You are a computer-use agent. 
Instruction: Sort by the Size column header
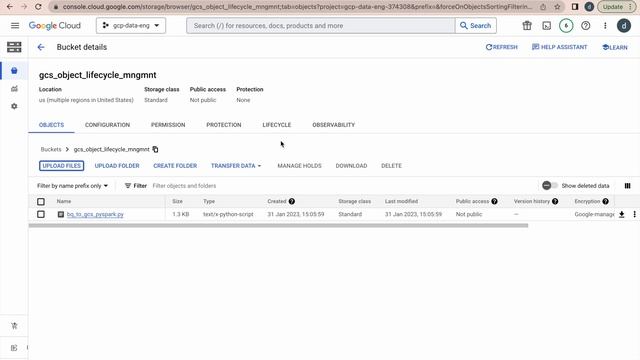[178, 201]
